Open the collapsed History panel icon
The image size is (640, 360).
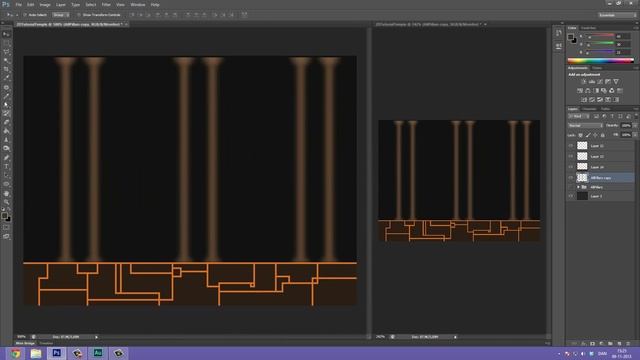[558, 33]
